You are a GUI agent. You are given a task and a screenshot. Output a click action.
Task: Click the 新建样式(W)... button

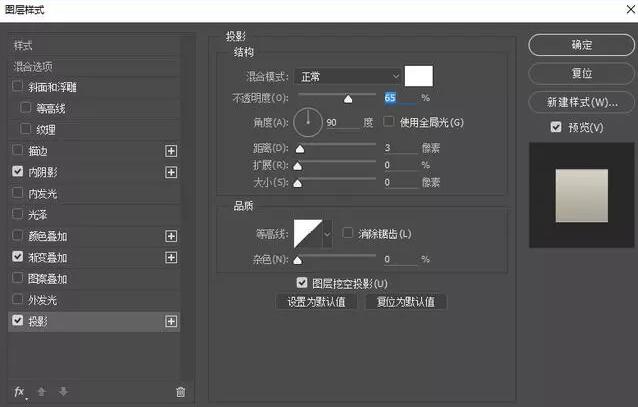pos(581,102)
